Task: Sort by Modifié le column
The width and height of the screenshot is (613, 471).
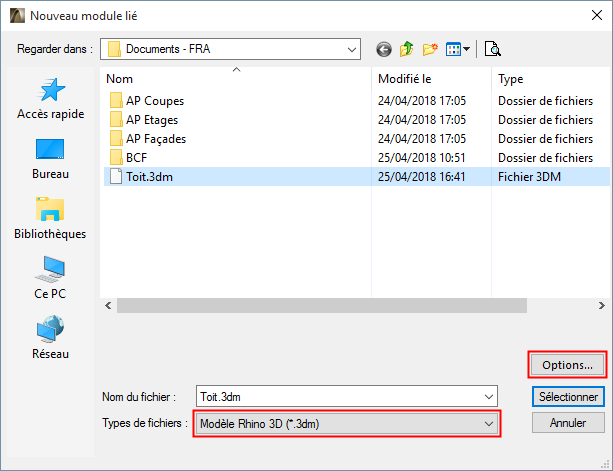Action: (x=431, y=79)
